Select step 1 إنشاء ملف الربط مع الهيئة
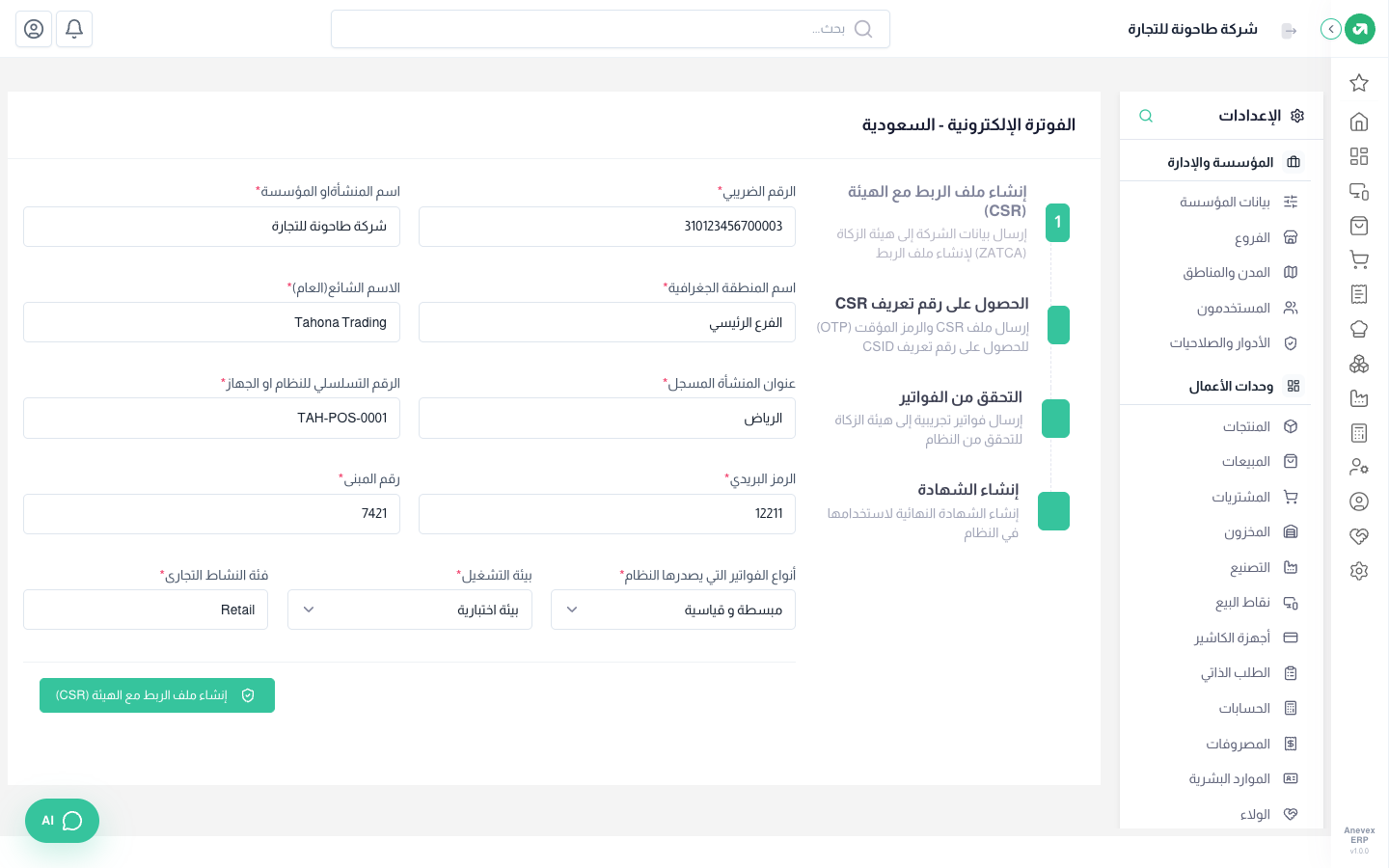 click(952, 221)
